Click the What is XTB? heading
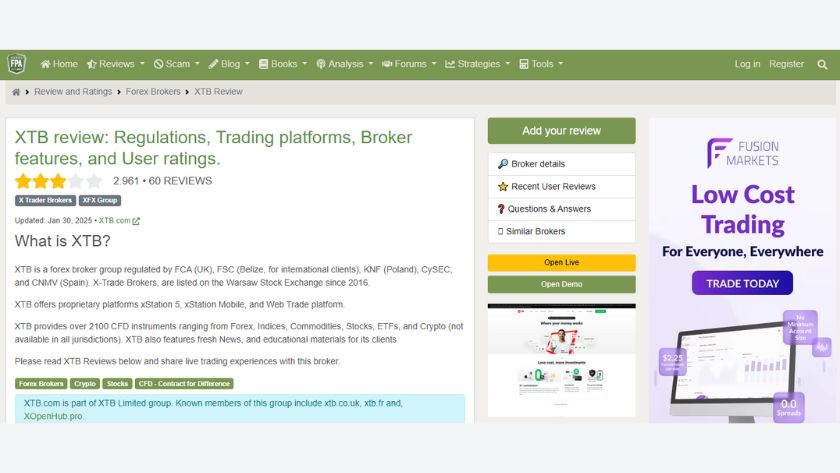The width and height of the screenshot is (840, 473). tap(63, 241)
